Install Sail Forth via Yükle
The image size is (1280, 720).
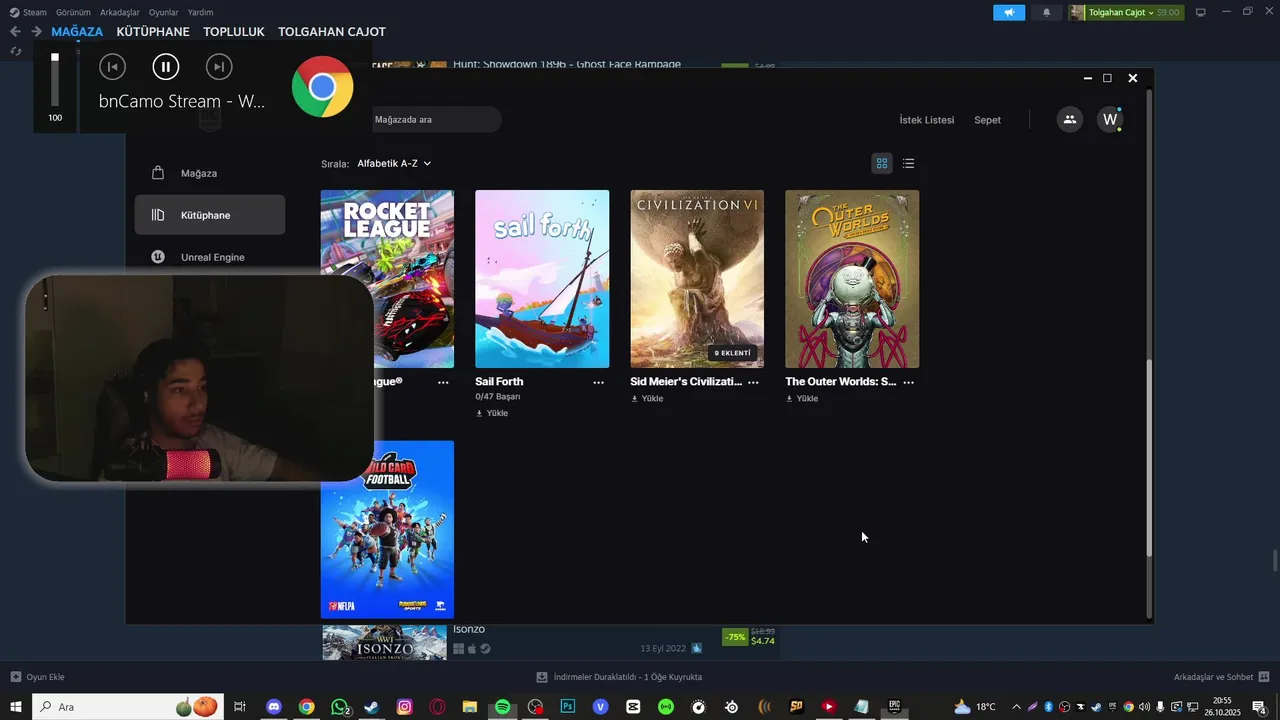(492, 413)
